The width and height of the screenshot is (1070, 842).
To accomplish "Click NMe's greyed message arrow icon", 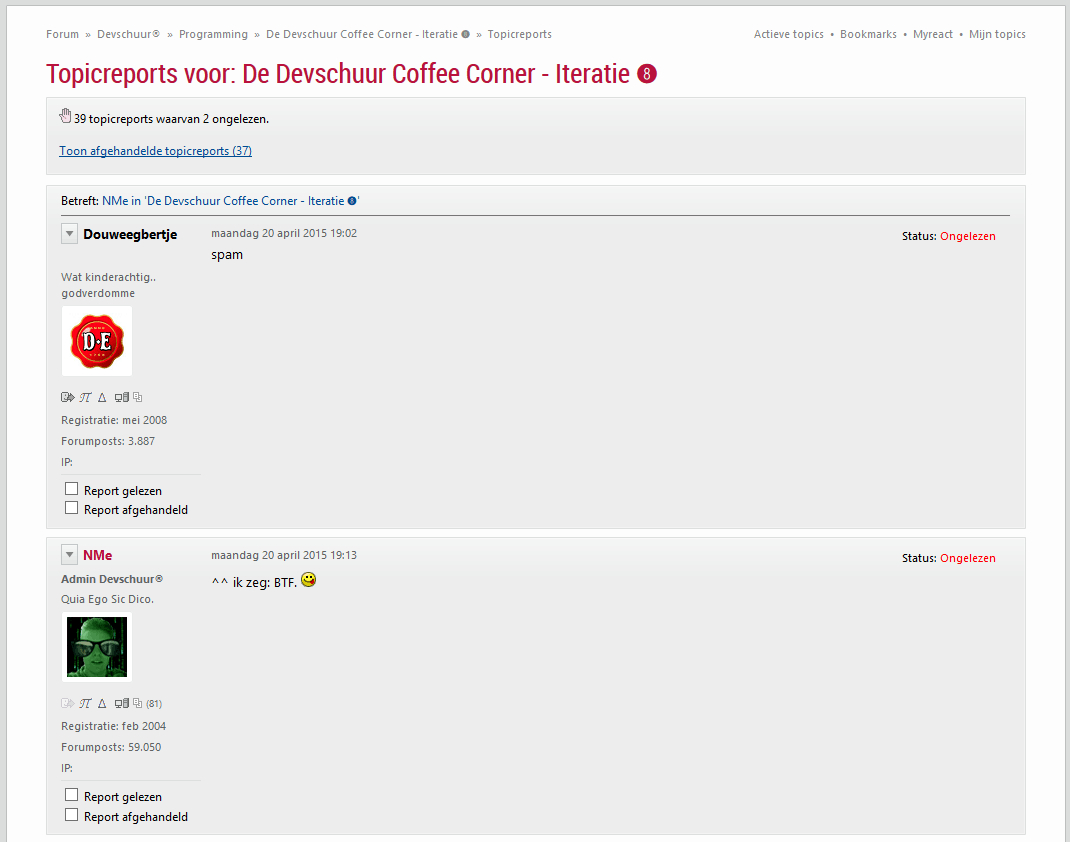I will 67,703.
